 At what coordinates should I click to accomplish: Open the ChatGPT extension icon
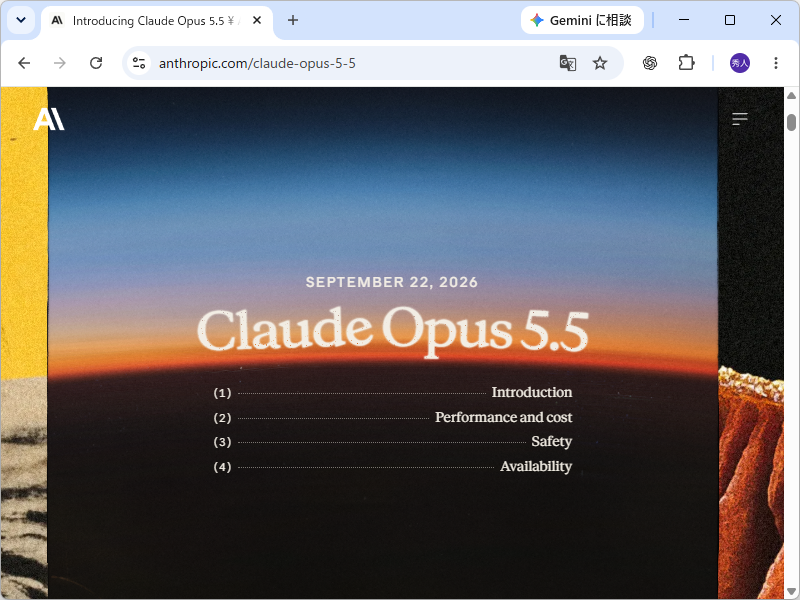[x=649, y=63]
